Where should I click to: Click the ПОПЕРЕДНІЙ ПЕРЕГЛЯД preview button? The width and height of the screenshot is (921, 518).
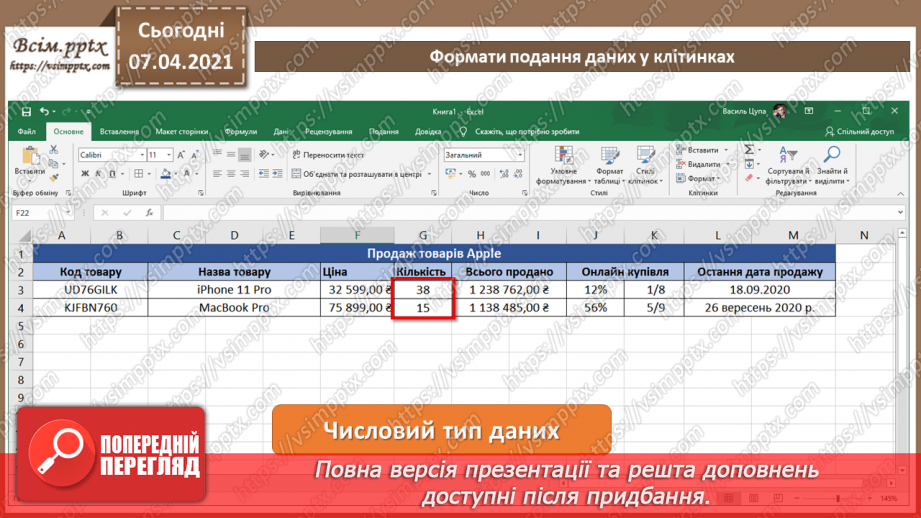[x=111, y=454]
